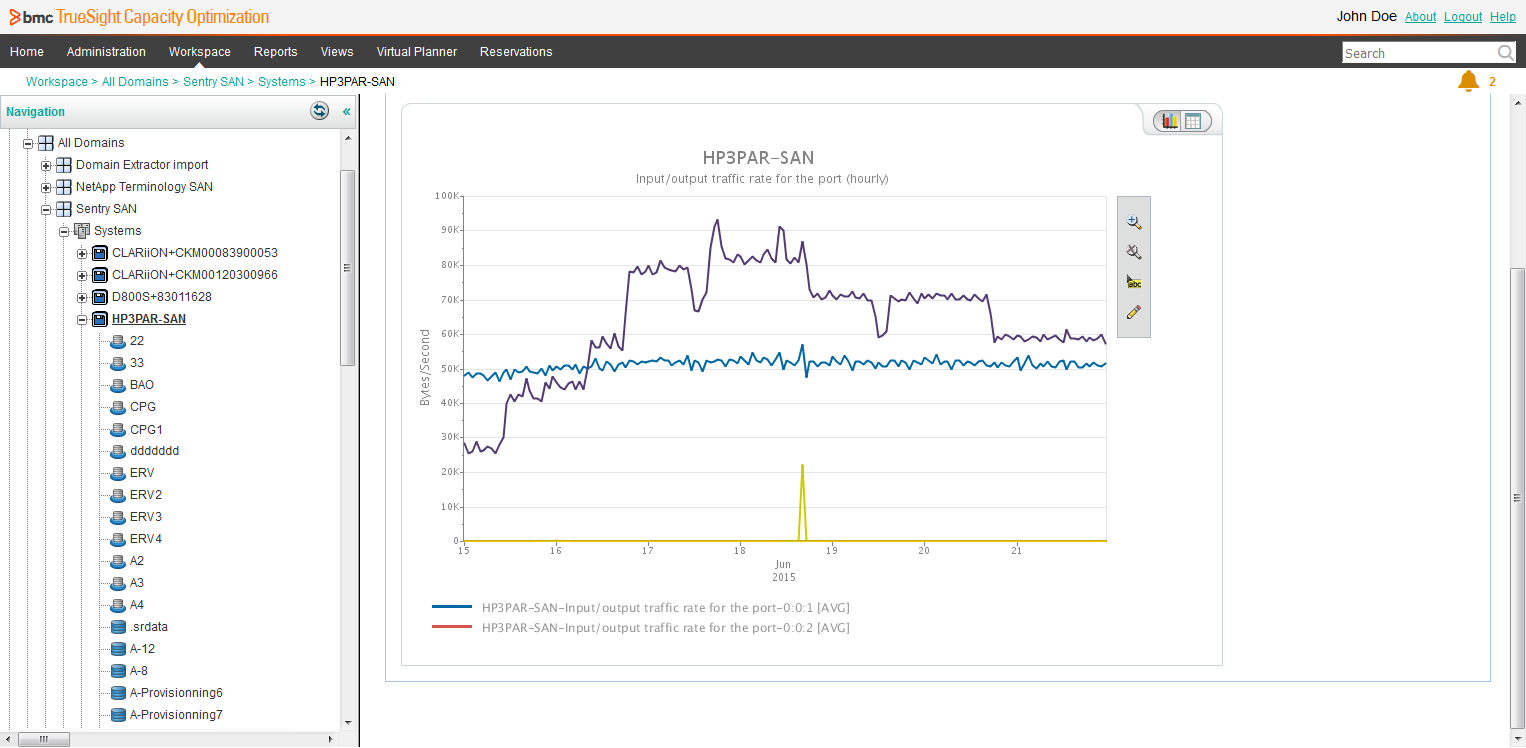Open the Virtual Planner menu
The width and height of the screenshot is (1526, 748).
pyautogui.click(x=417, y=52)
